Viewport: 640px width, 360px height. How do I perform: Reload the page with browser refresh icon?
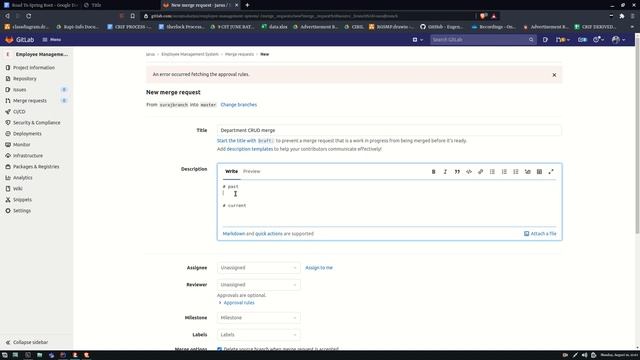[29, 16]
